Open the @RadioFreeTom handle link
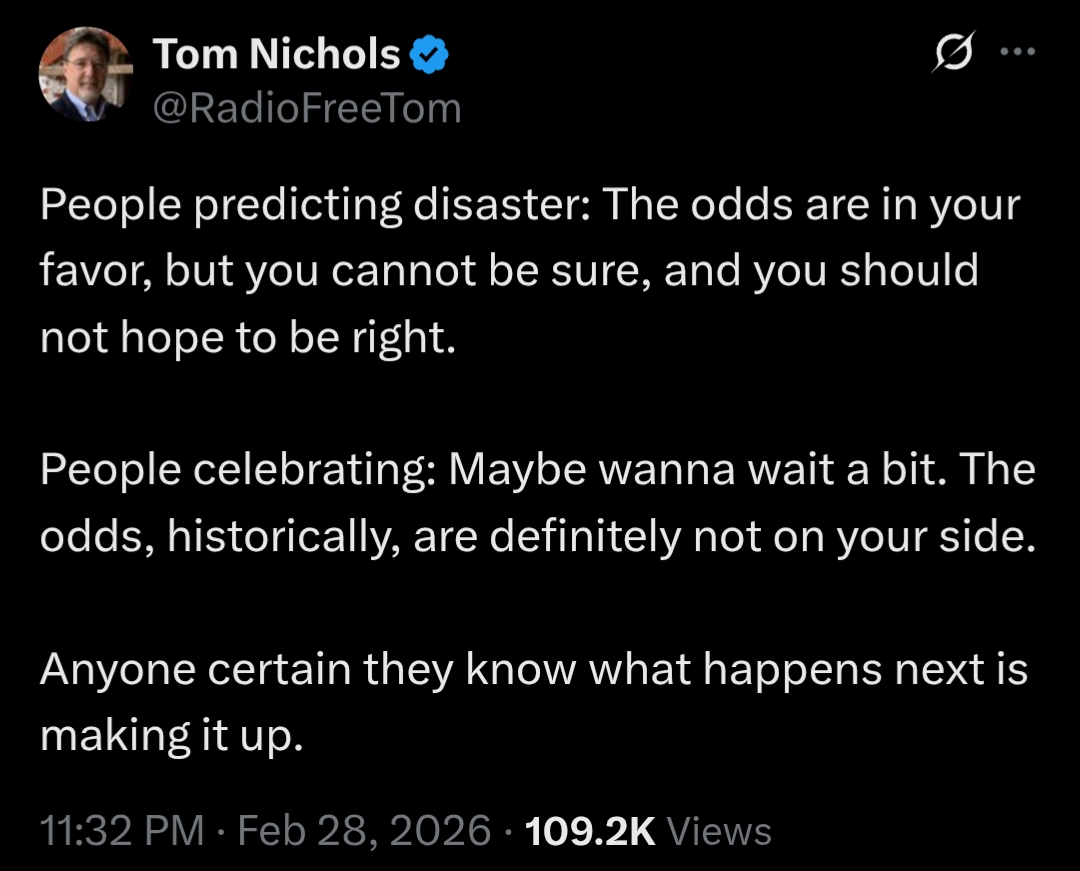This screenshot has width=1080, height=871. [307, 107]
